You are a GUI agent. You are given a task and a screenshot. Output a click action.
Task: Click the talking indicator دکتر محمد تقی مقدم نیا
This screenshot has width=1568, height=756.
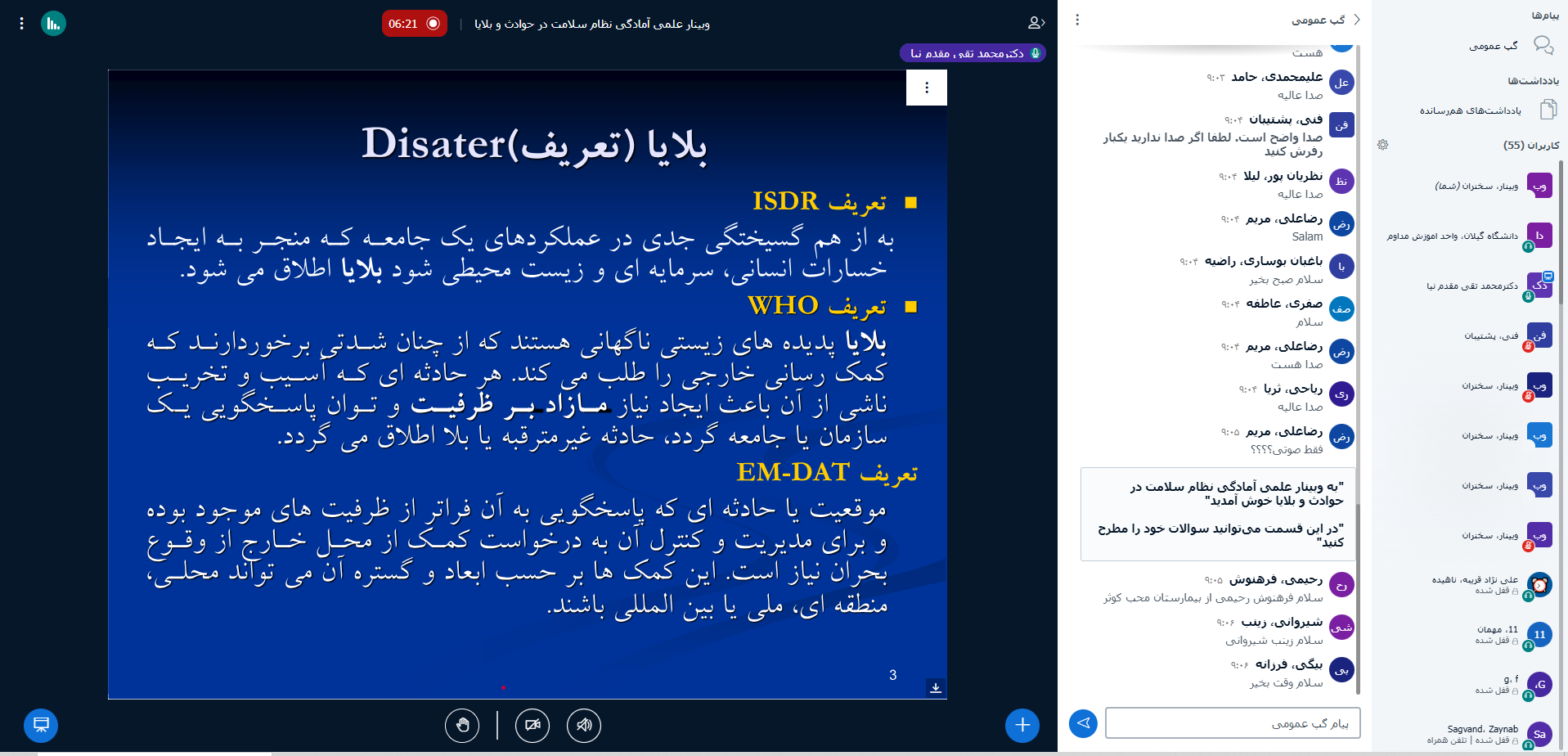click(x=973, y=53)
